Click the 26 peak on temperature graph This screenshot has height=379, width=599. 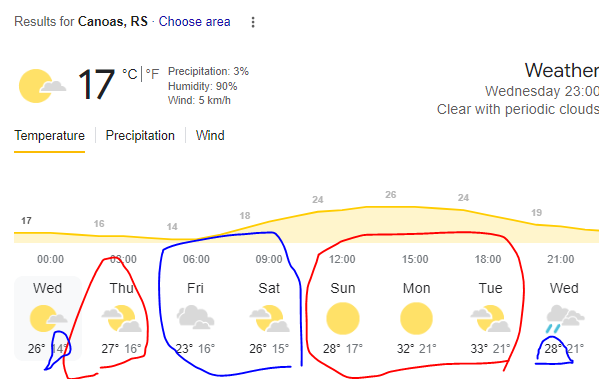(x=390, y=195)
